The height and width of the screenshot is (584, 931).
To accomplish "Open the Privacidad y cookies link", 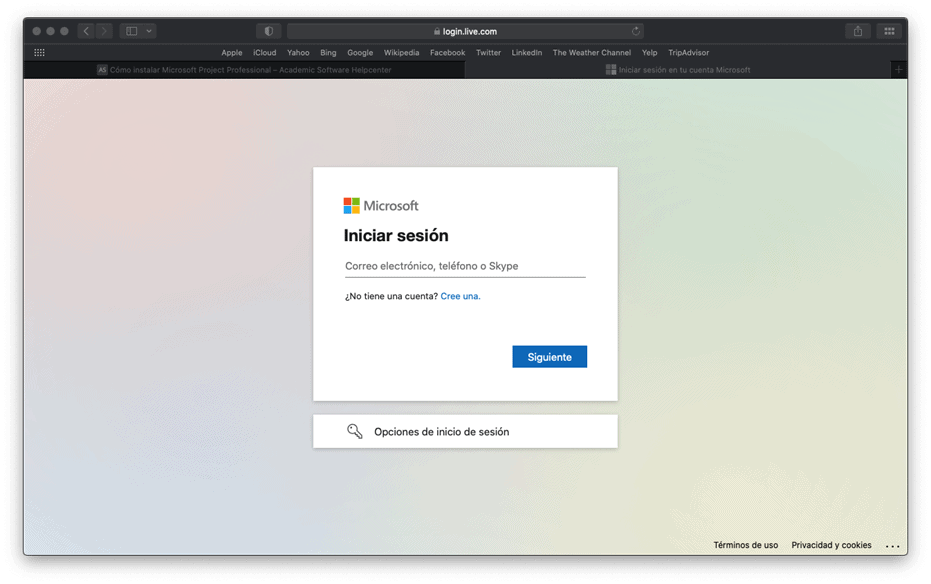I will (831, 544).
